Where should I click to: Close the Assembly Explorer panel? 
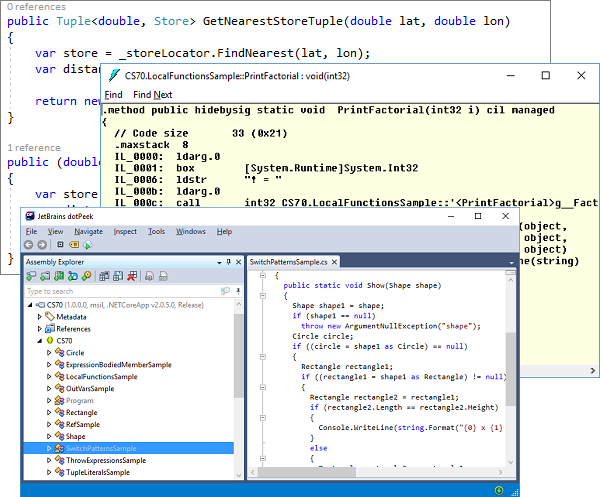point(238,262)
